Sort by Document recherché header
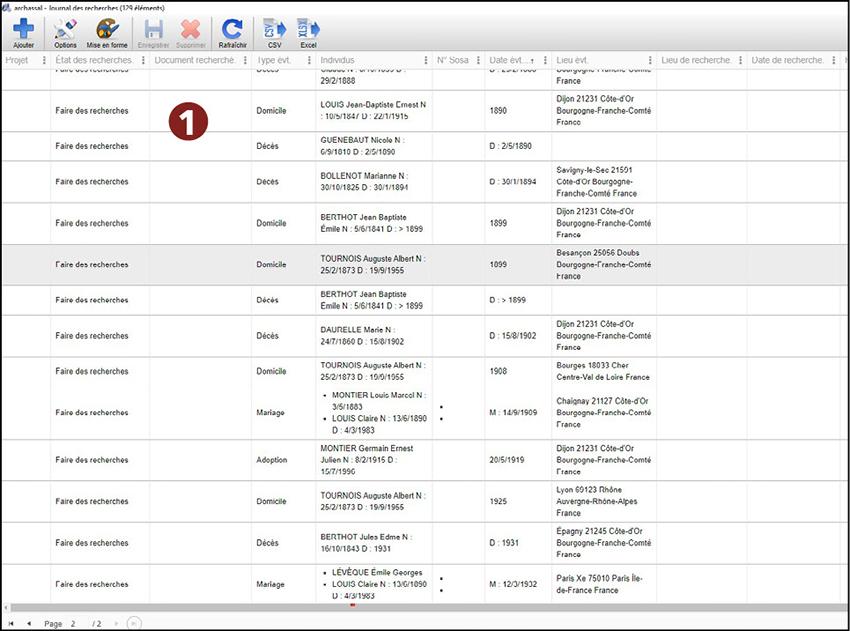Screen dimensions: 850x631 (x=195, y=60)
